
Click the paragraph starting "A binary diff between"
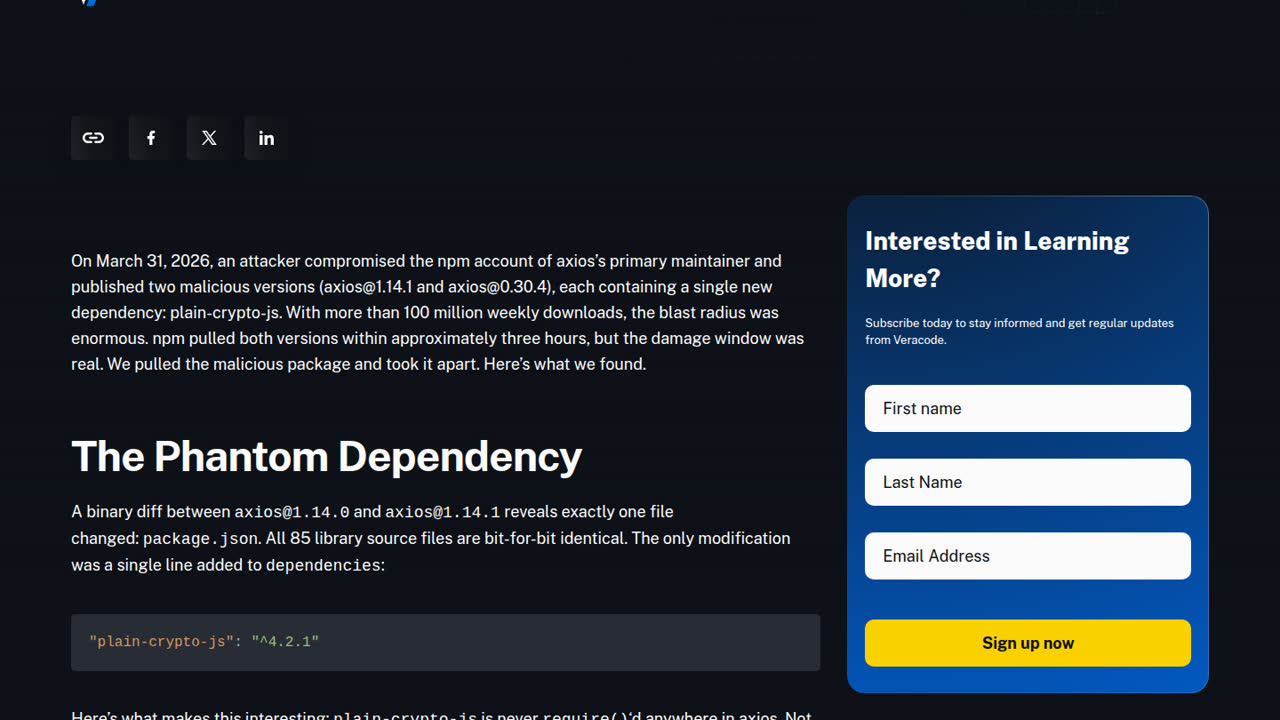431,538
